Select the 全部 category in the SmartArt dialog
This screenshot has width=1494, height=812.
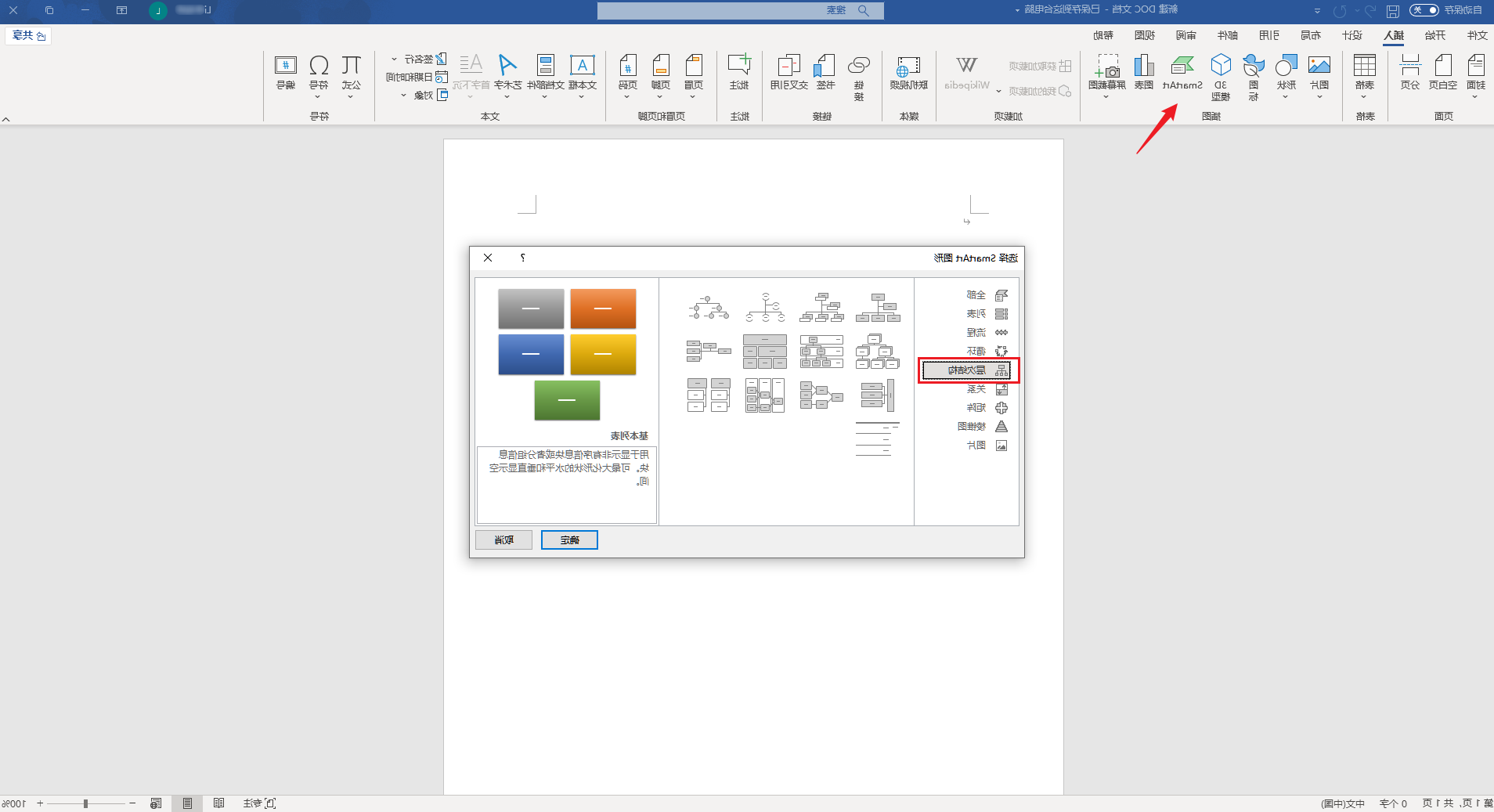[987, 295]
